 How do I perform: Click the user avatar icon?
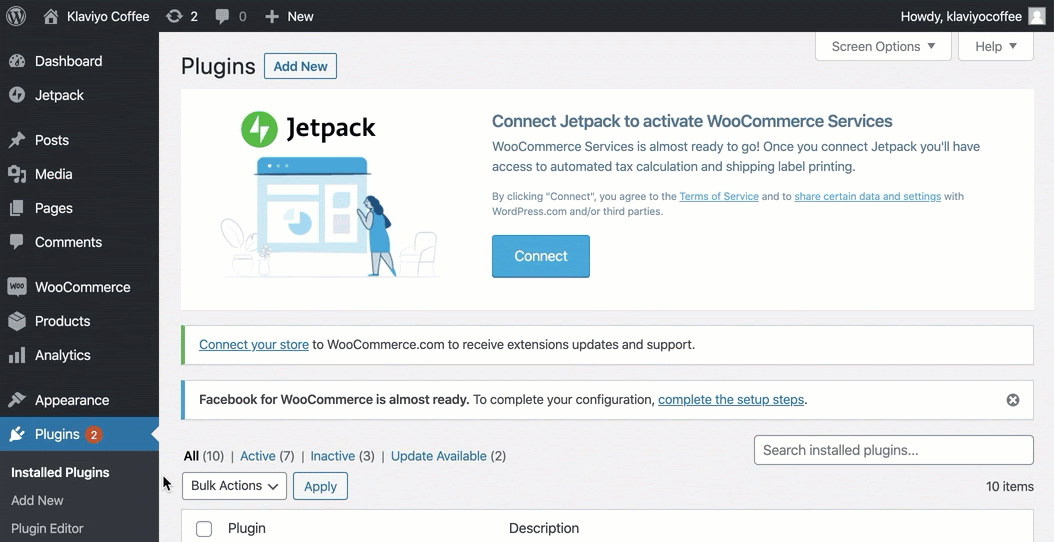[x=1037, y=16]
